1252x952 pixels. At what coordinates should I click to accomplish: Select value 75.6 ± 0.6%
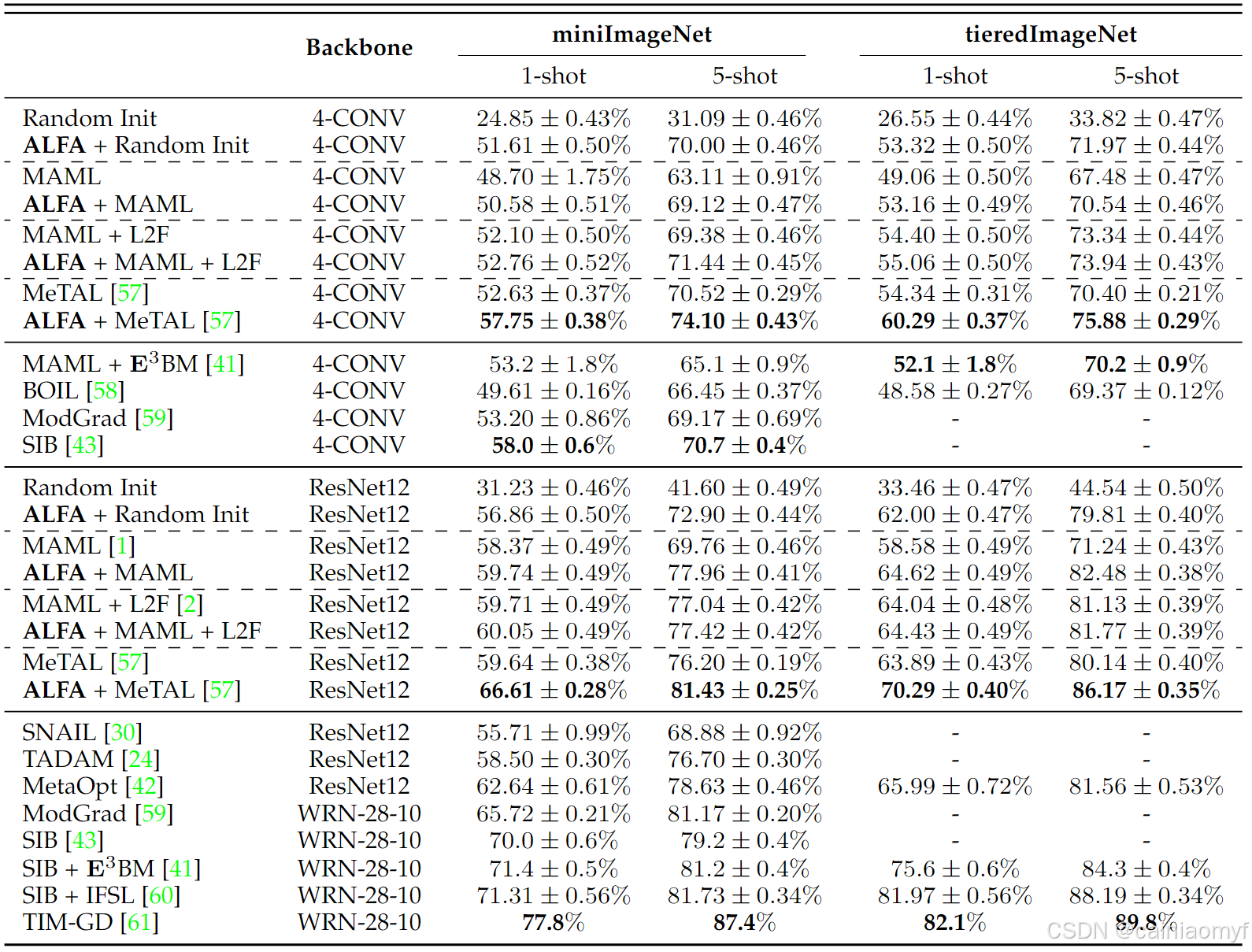(x=955, y=869)
